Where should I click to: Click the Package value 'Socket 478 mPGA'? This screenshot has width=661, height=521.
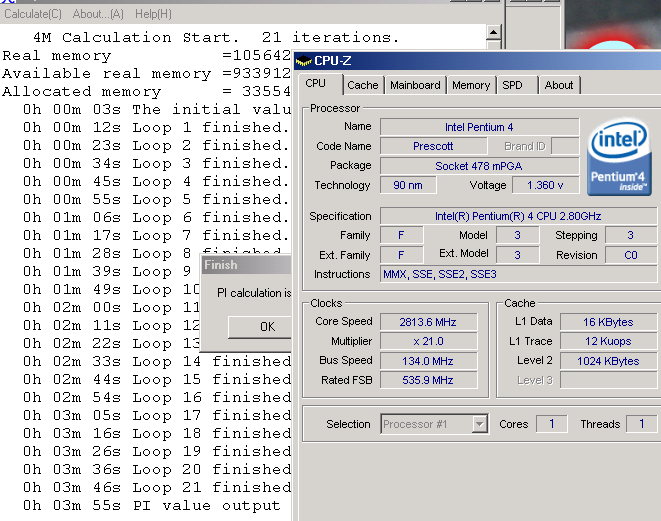pyautogui.click(x=479, y=166)
